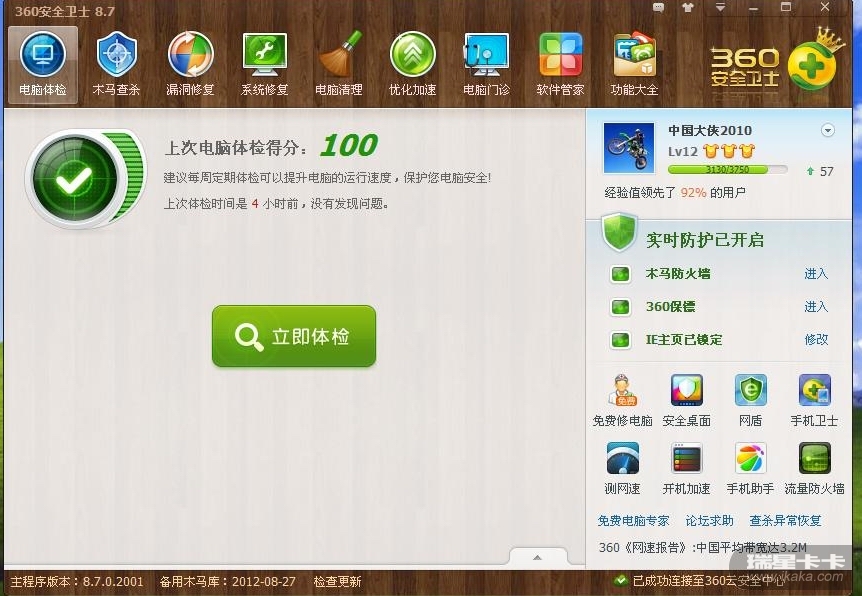Viewport: 862px width, 596px height.
Task: Open the 电脑门诊 tab
Action: [x=487, y=65]
